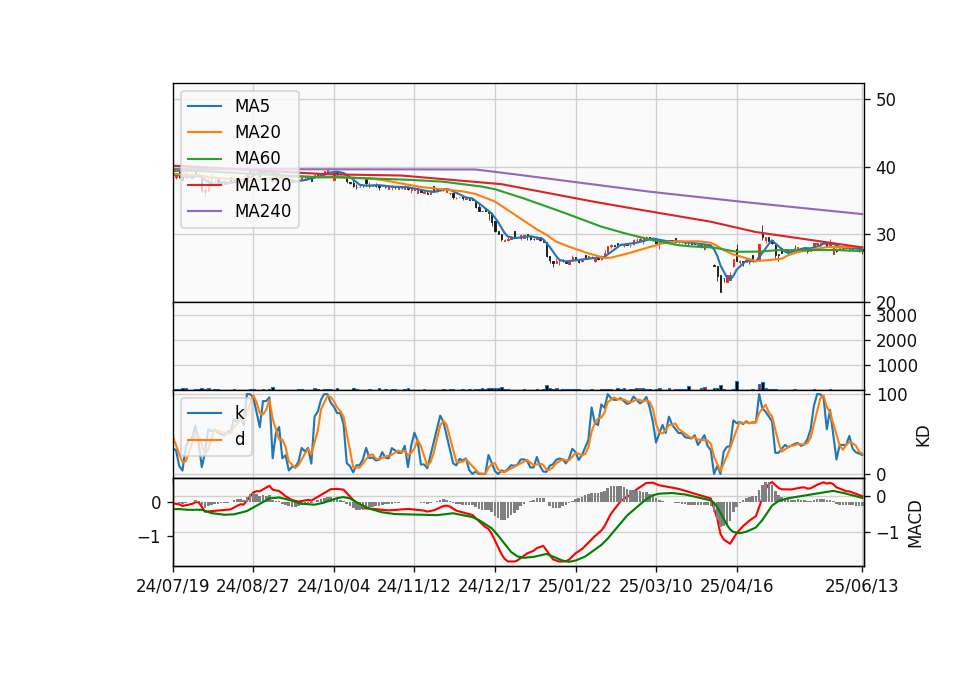Click the blue MA5 legend line sample

(204, 107)
